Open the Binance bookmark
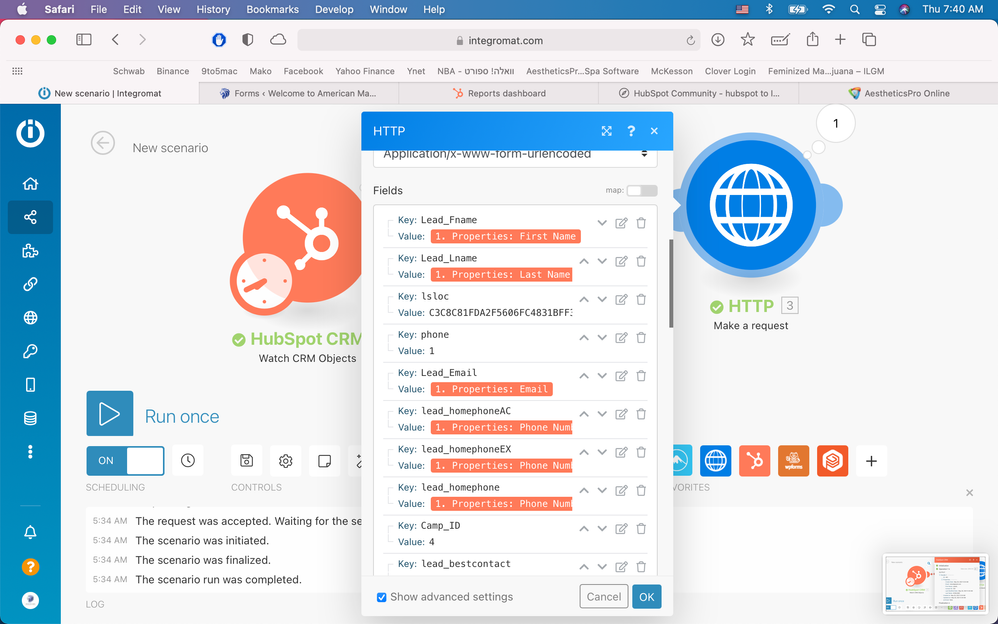Viewport: 998px width, 624px height. point(172,71)
